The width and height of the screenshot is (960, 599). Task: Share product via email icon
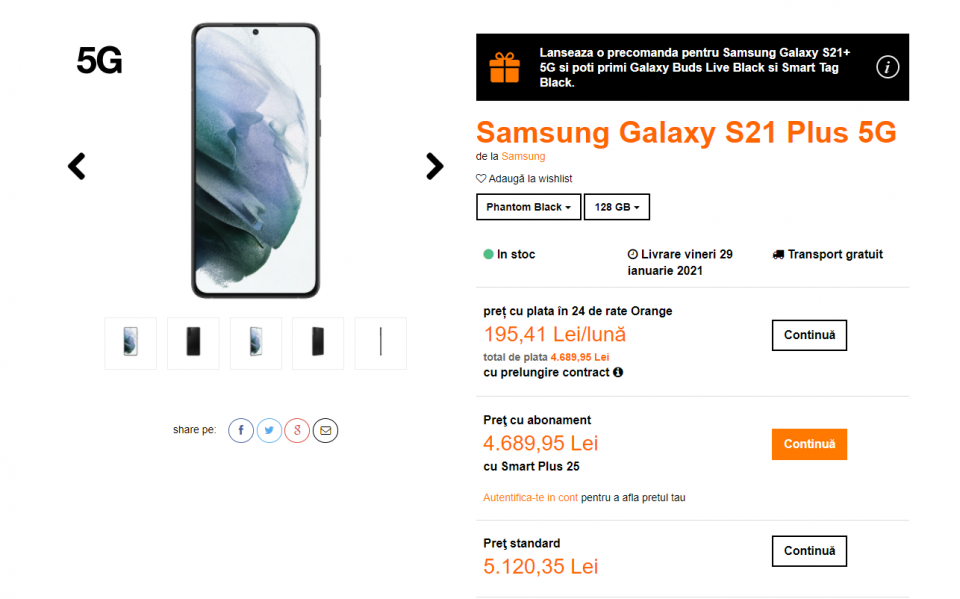tap(325, 430)
